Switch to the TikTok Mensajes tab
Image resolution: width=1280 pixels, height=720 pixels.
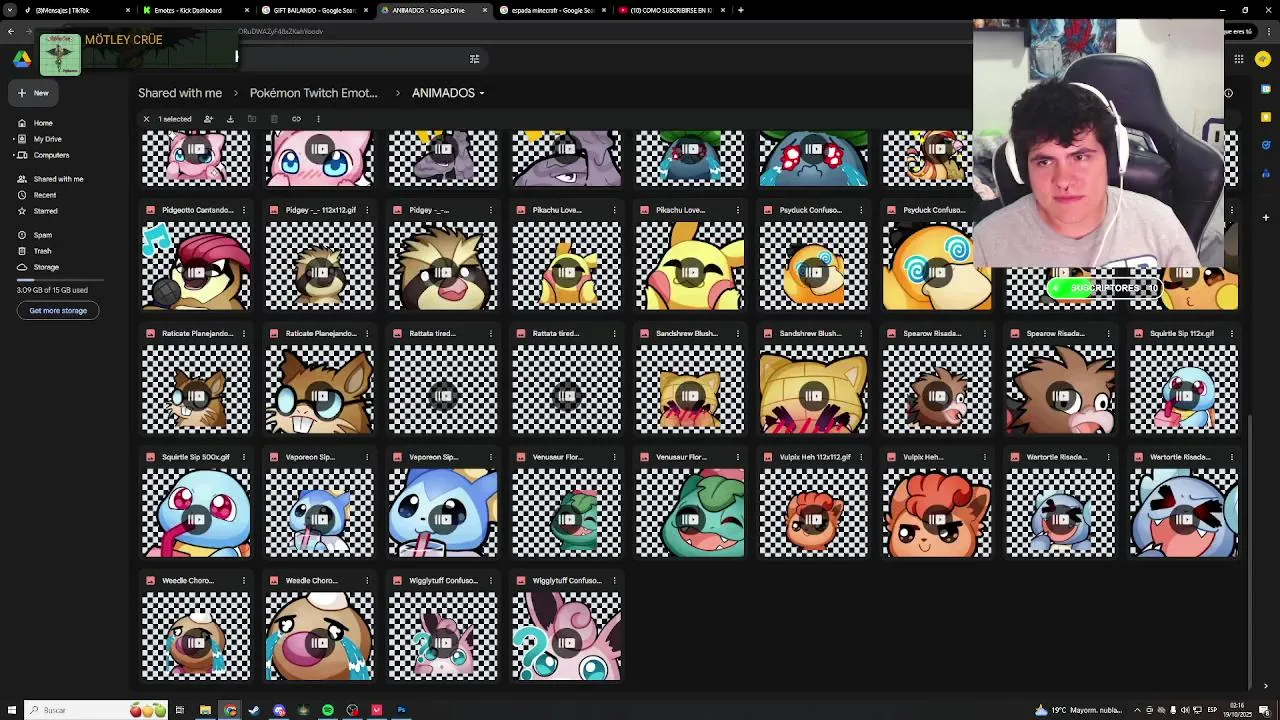(77, 10)
